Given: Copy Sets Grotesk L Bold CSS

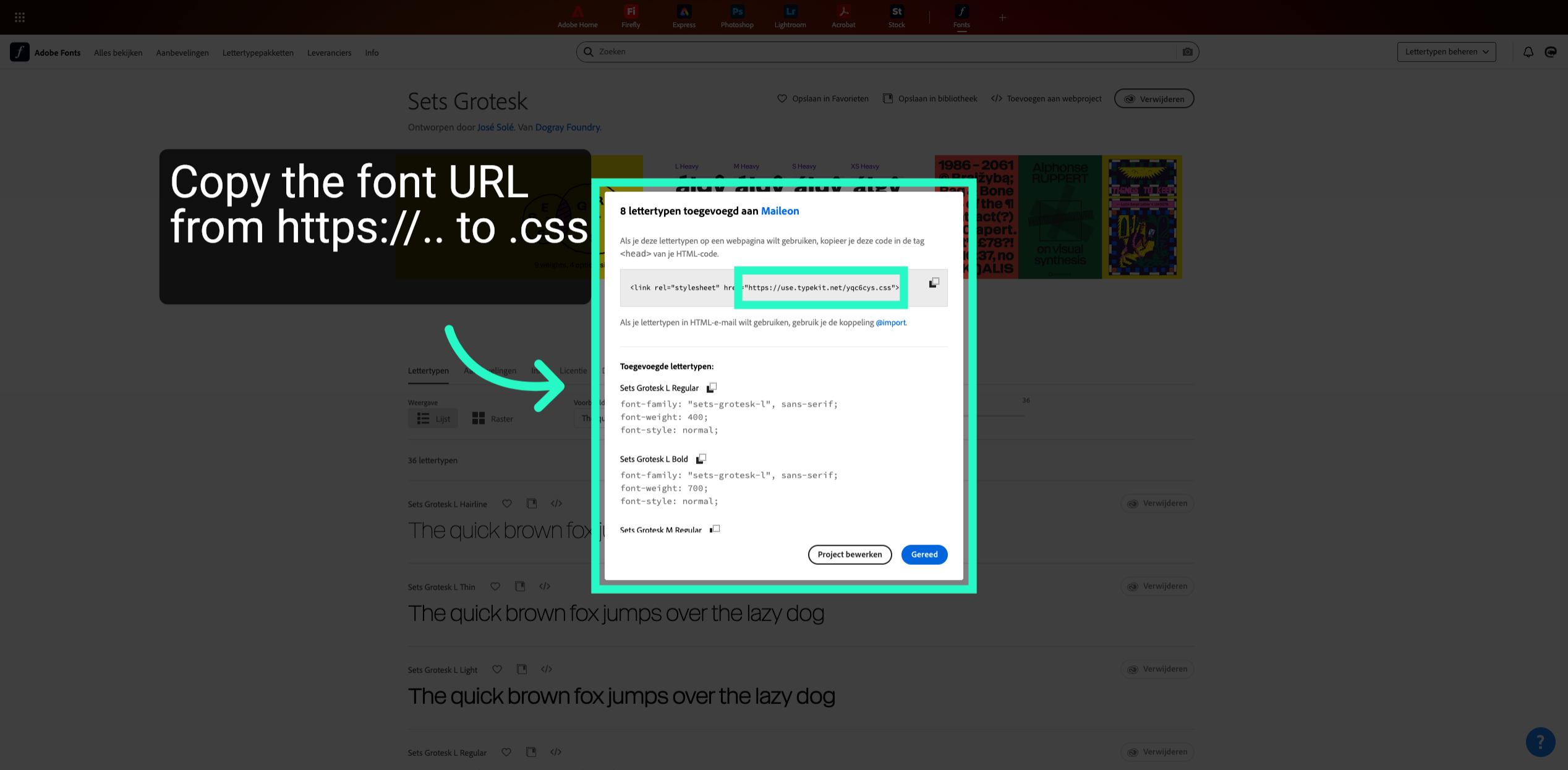Looking at the screenshot, I should pos(701,459).
